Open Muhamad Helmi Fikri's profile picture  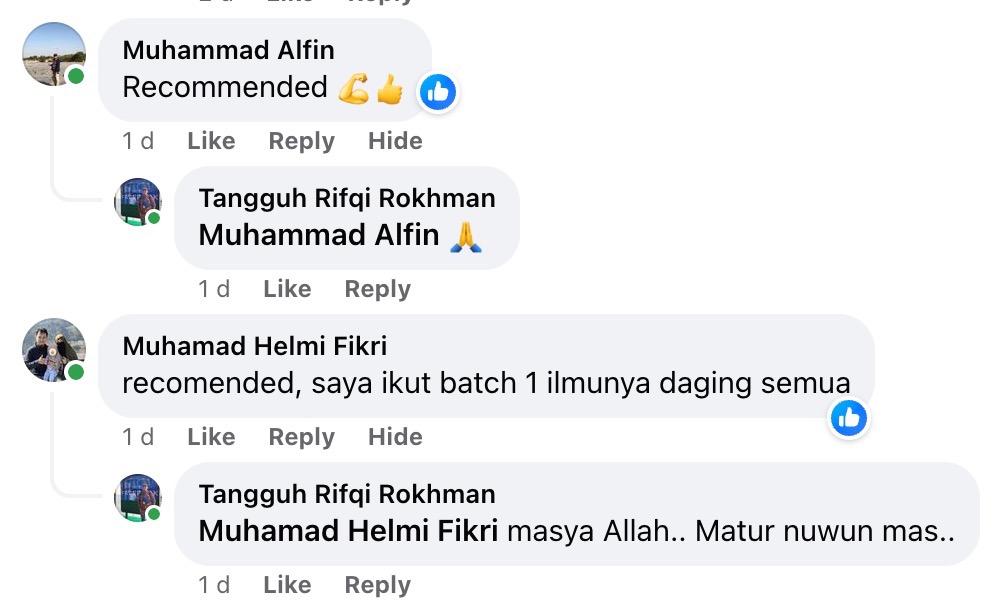point(53,350)
